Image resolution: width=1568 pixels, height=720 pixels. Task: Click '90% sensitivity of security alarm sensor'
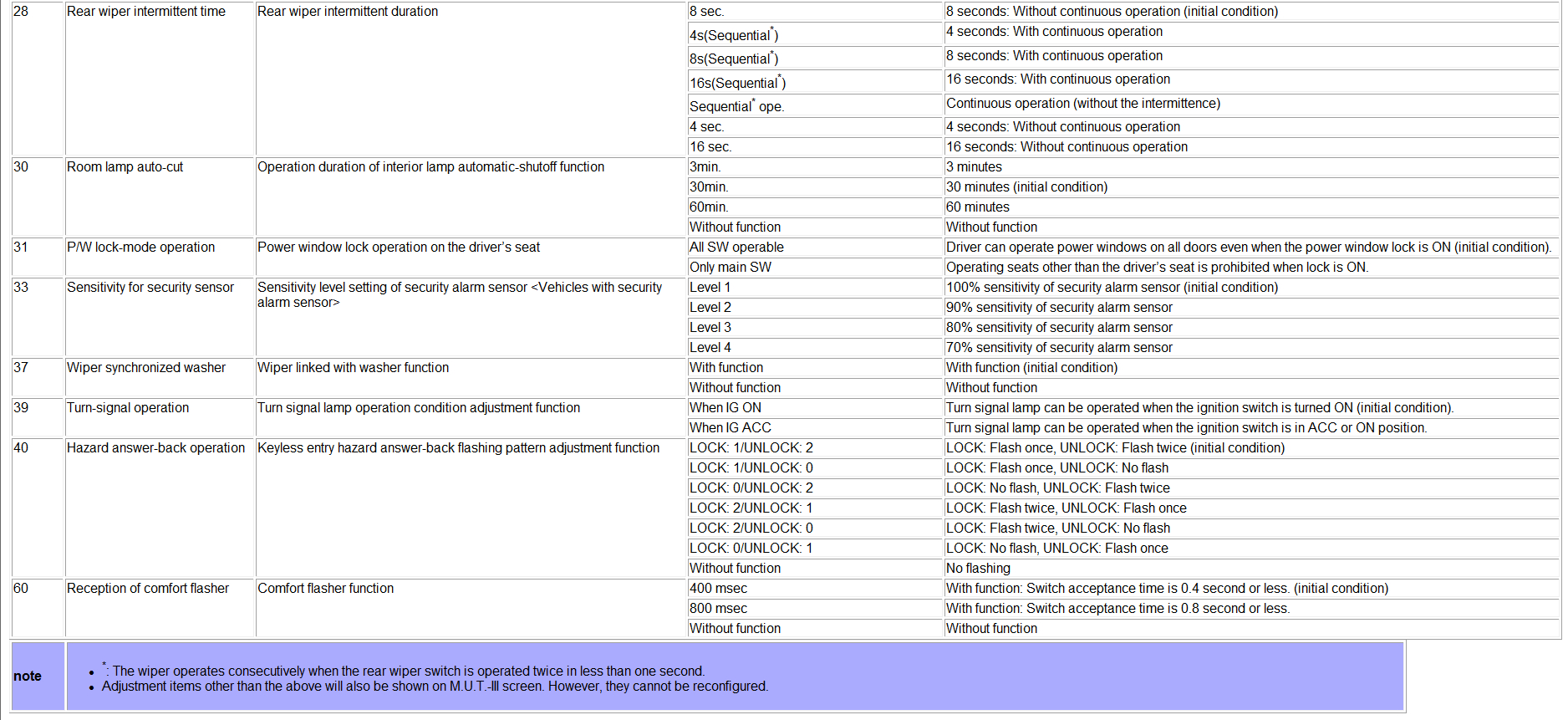point(1059,308)
